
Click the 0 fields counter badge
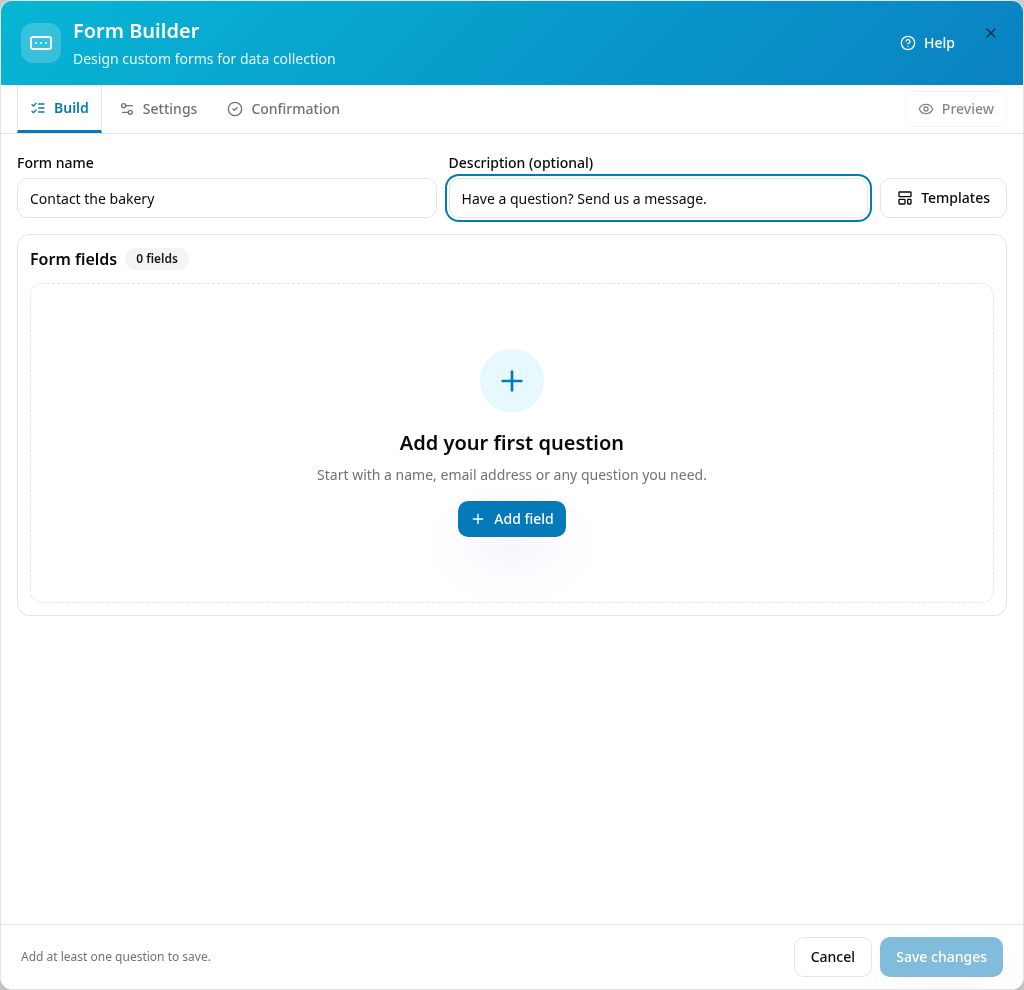[x=157, y=259]
